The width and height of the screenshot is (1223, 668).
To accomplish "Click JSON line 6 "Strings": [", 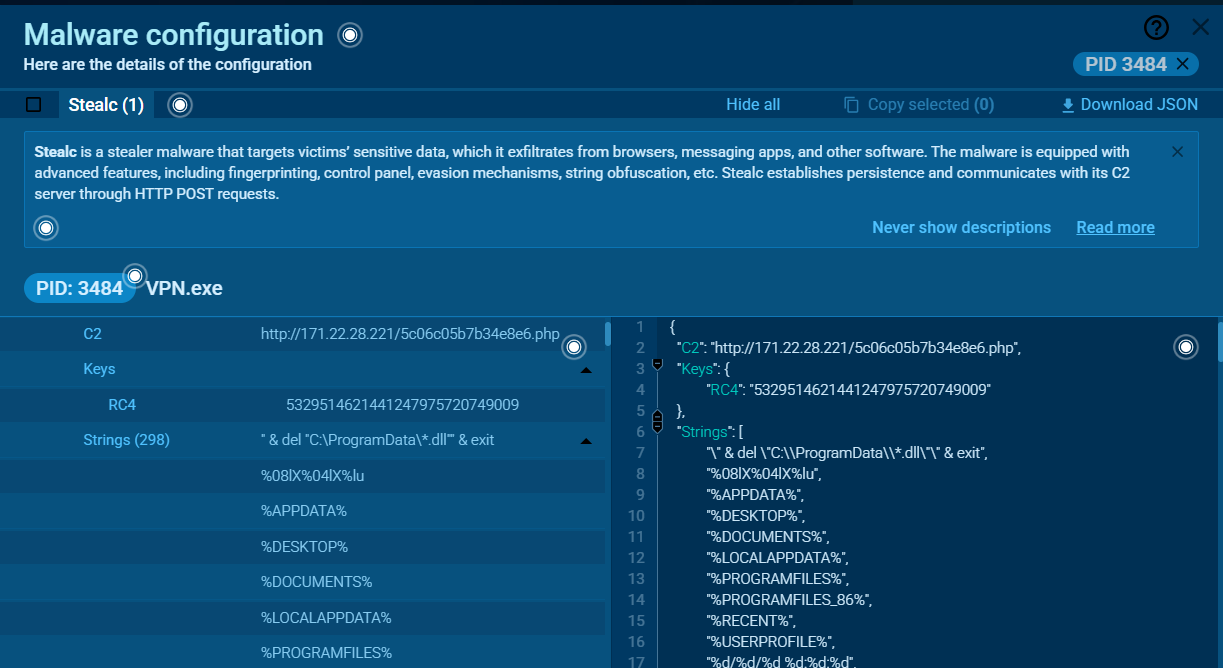I will click(708, 432).
